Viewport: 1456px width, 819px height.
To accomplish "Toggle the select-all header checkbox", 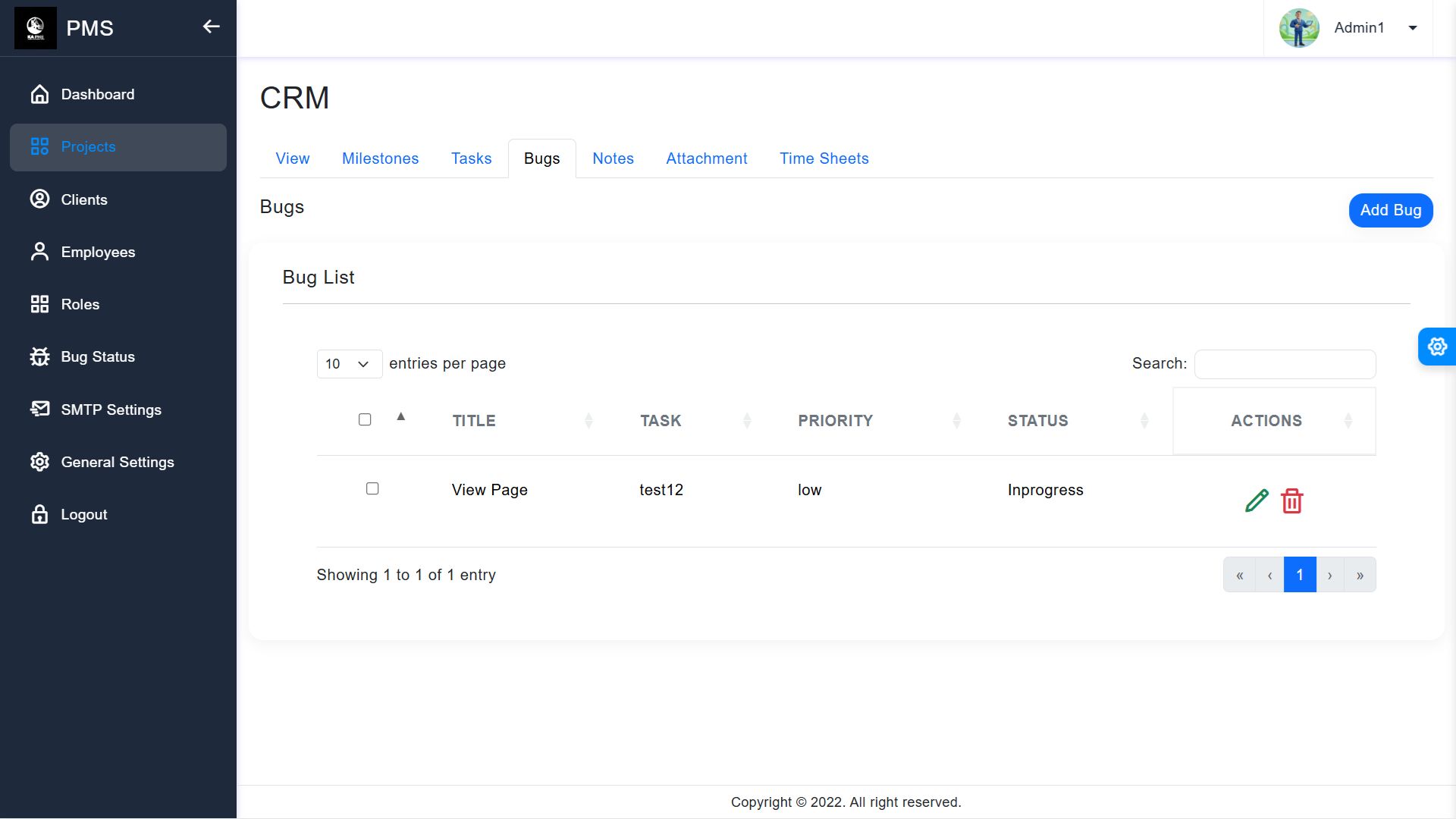I will [x=365, y=419].
